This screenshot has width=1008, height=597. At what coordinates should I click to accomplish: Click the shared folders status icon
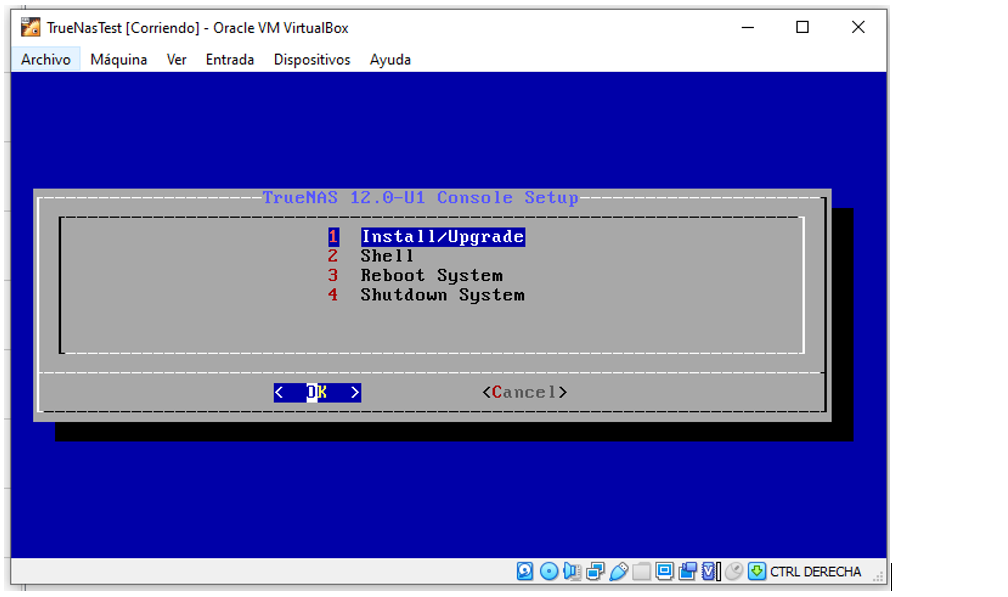click(642, 571)
